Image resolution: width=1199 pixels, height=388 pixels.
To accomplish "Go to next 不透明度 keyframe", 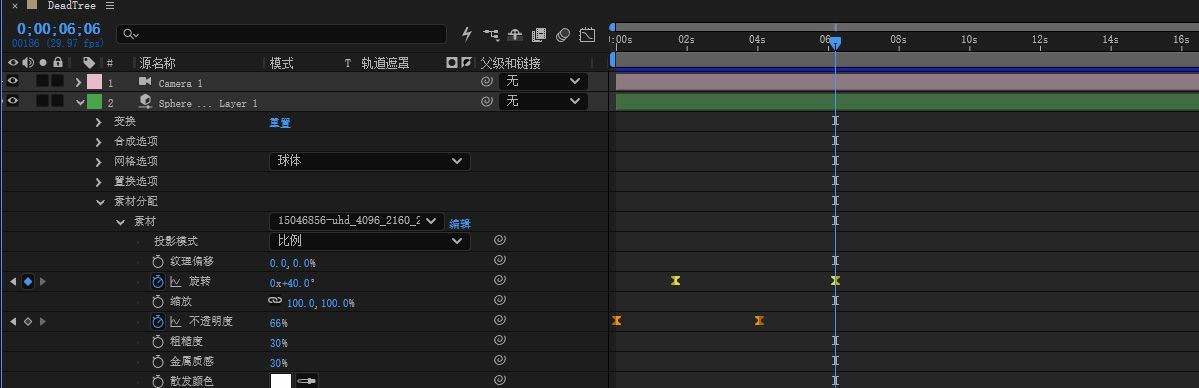I will tap(43, 321).
